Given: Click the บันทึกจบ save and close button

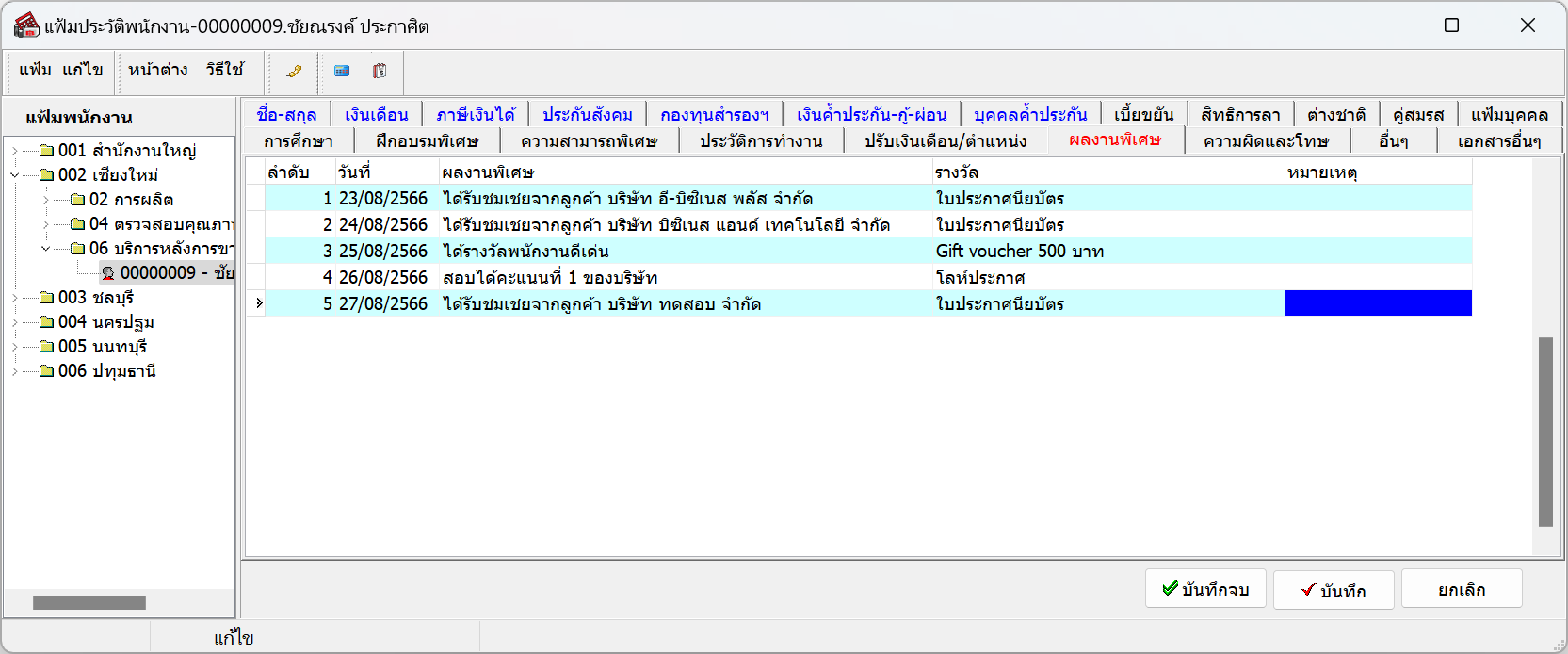Looking at the screenshot, I should 1205,589.
